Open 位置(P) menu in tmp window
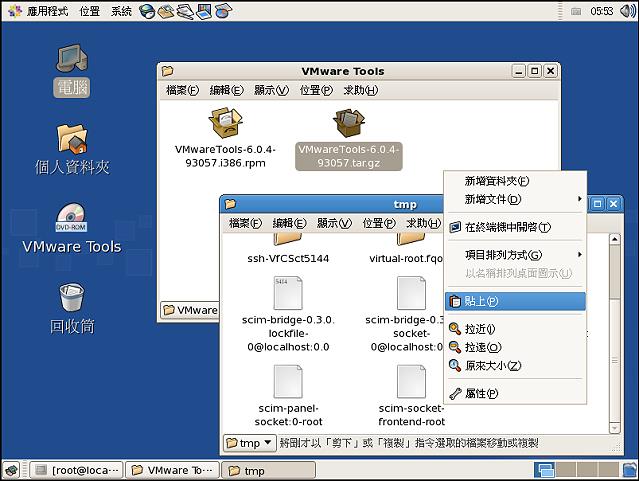The height and width of the screenshot is (481, 639). coord(379,223)
